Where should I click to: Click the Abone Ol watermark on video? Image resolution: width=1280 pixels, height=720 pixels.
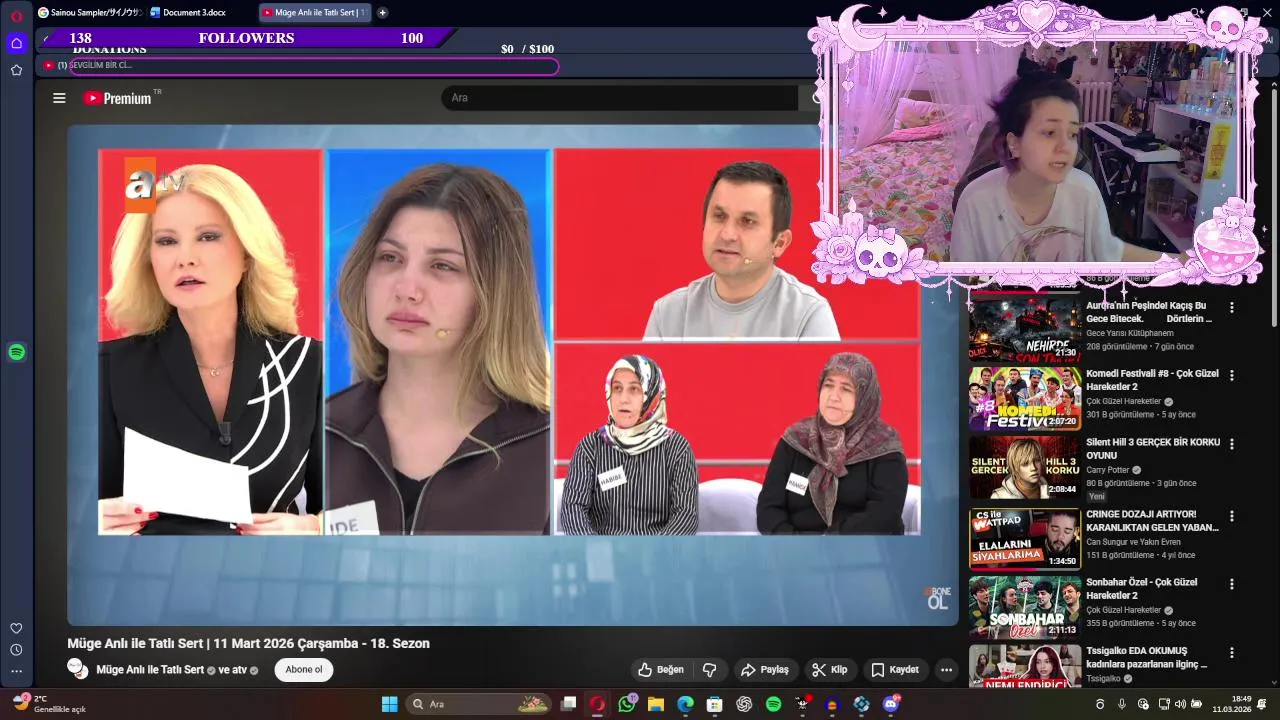pyautogui.click(x=936, y=598)
